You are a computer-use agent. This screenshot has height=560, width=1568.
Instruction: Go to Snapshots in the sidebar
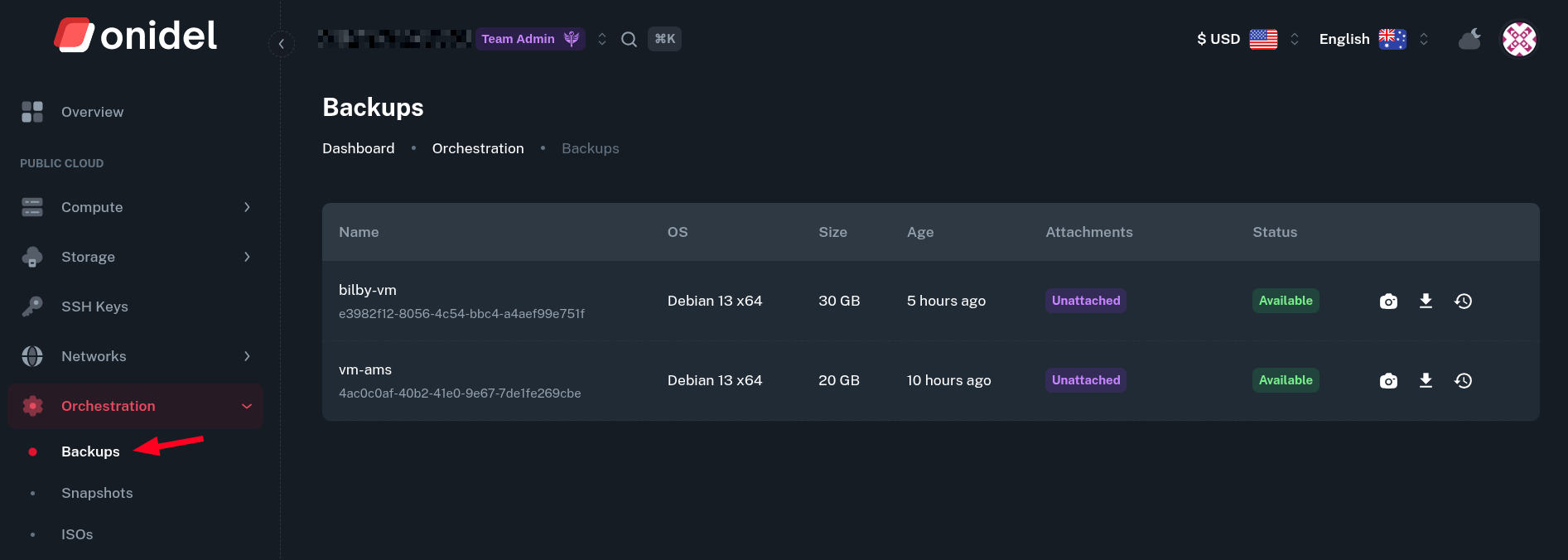point(97,493)
